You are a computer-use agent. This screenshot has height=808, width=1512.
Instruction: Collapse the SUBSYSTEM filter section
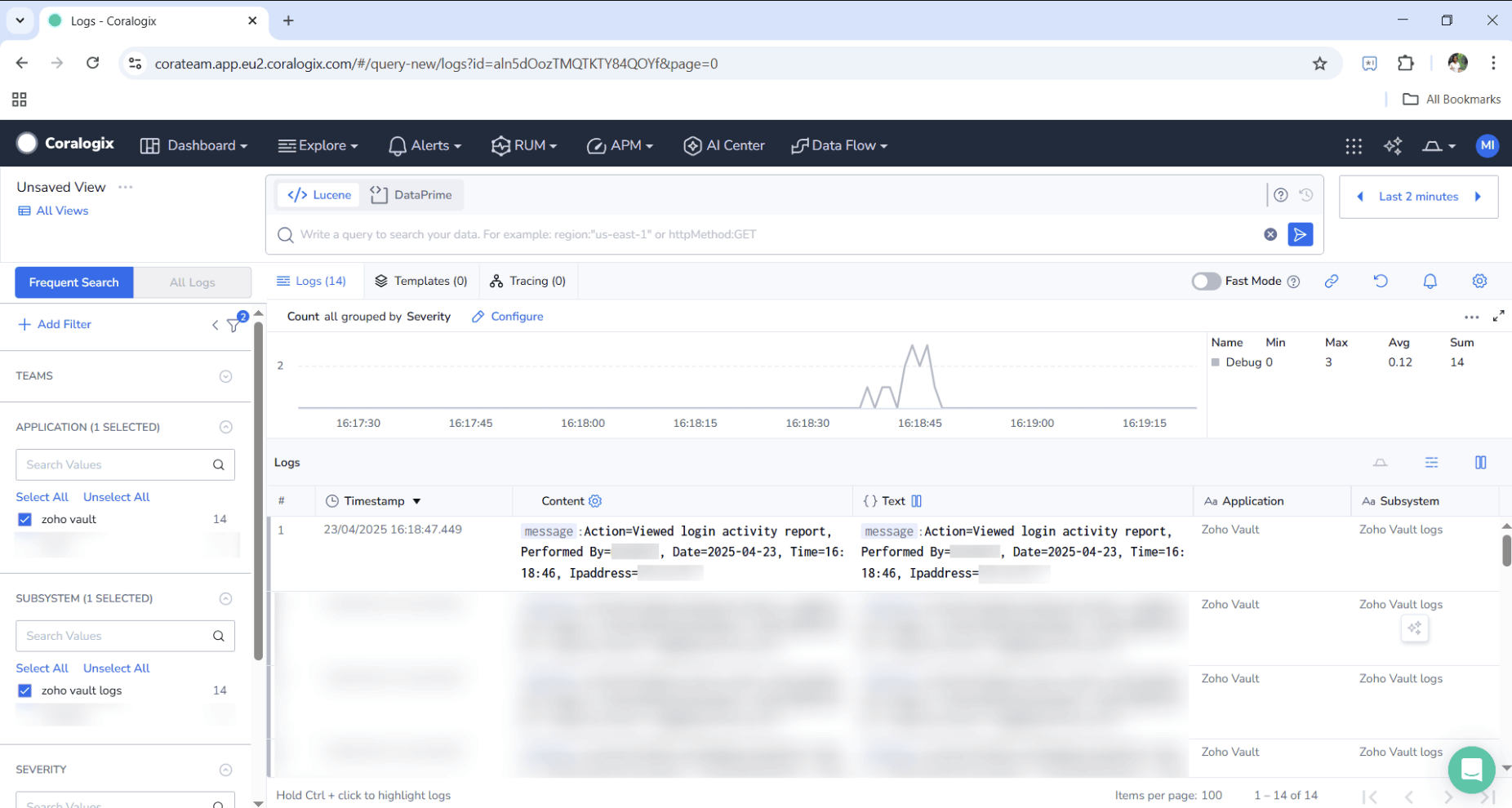226,598
